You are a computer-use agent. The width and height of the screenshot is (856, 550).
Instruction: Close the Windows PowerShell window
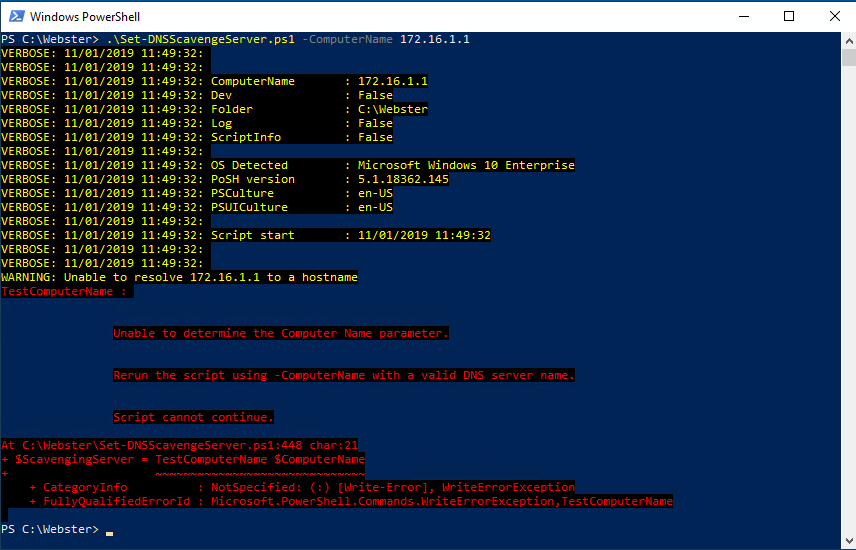coord(833,16)
